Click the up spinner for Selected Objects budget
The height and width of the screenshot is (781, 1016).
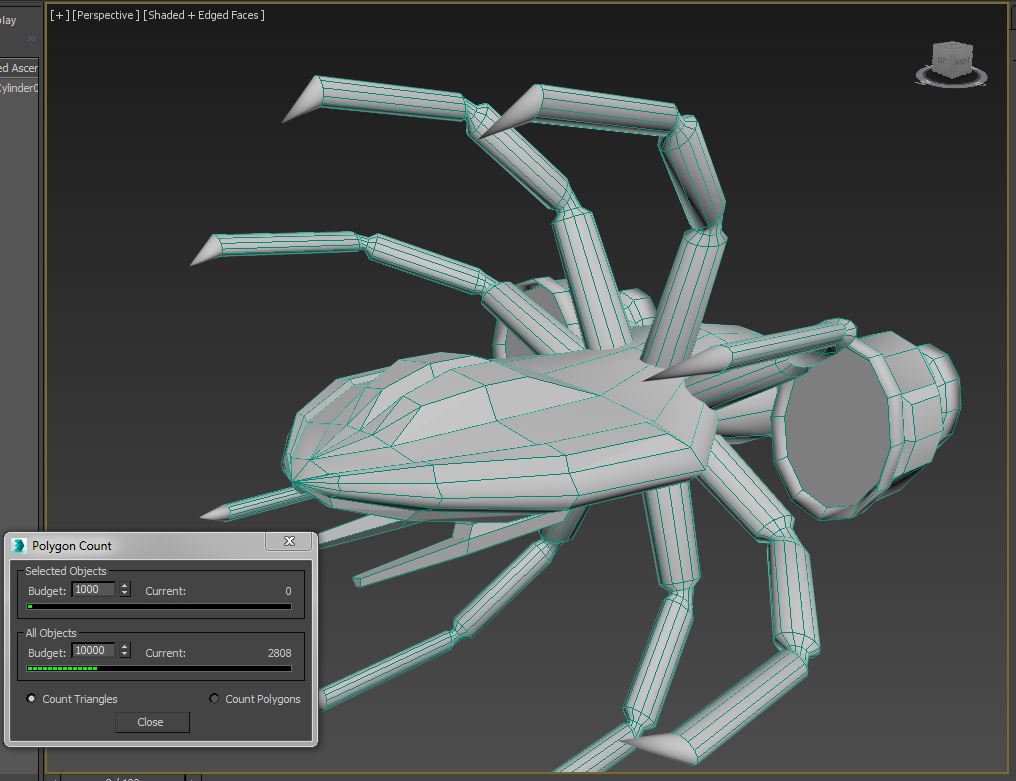click(124, 585)
